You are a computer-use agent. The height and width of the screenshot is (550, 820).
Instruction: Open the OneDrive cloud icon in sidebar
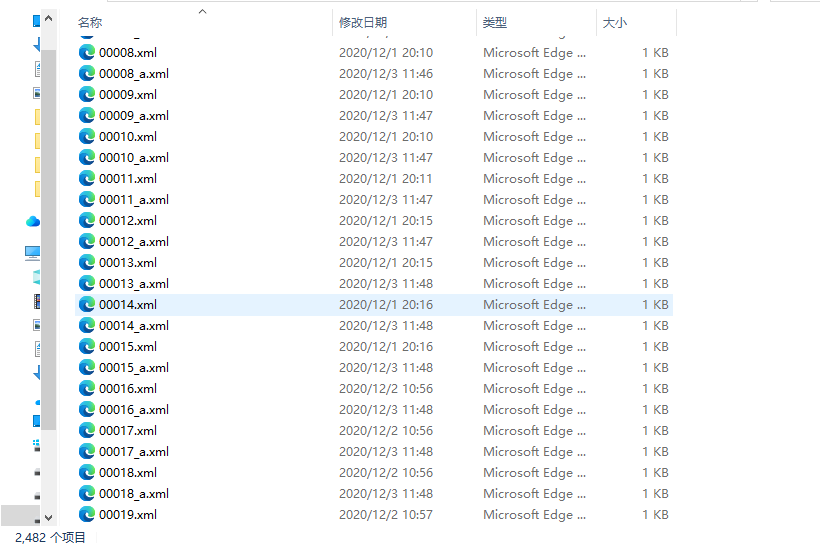pyautogui.click(x=33, y=222)
